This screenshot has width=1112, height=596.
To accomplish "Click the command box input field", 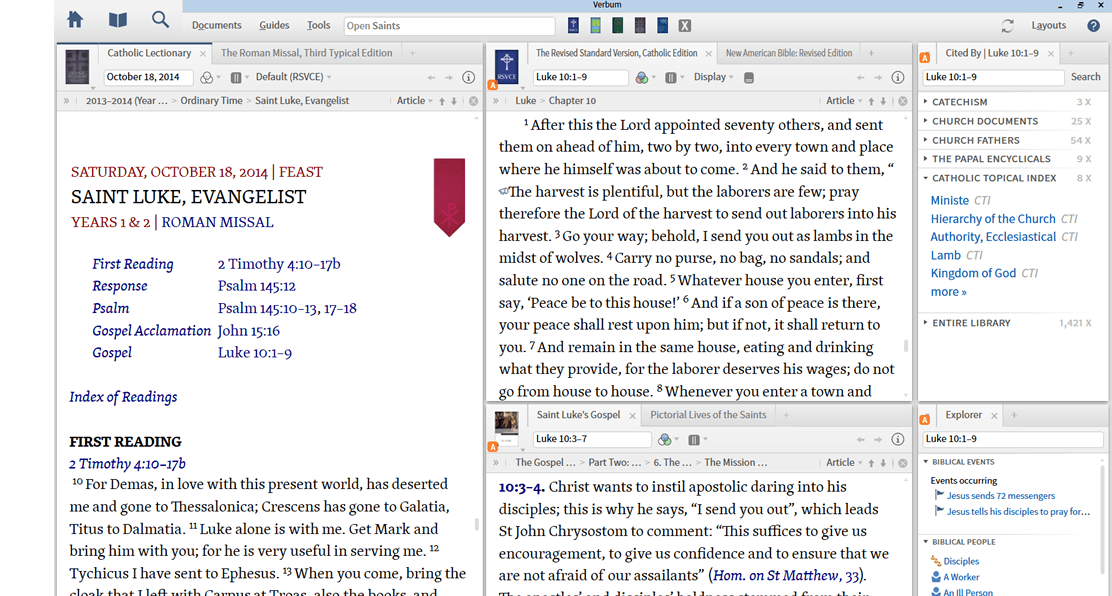I will 450,26.
